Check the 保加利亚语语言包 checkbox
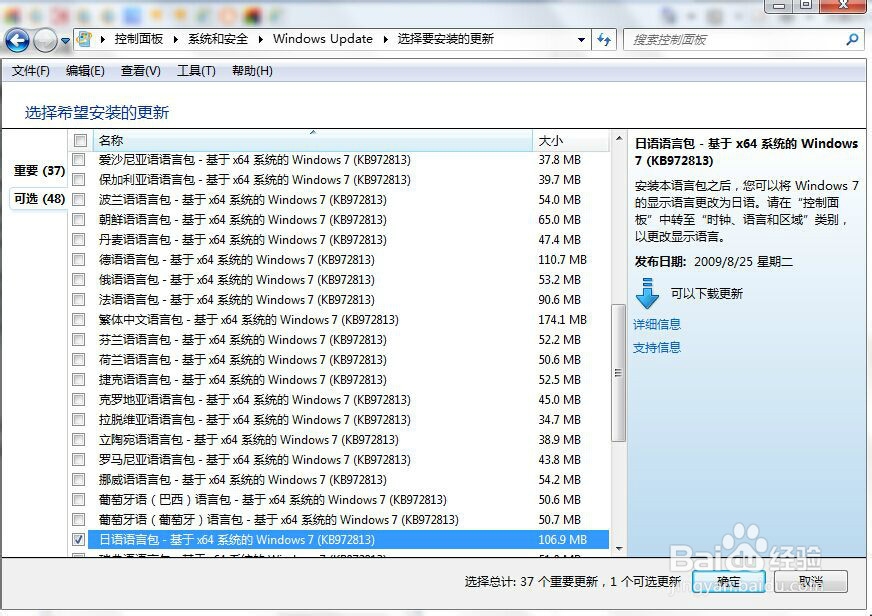The image size is (872, 616). (x=78, y=180)
